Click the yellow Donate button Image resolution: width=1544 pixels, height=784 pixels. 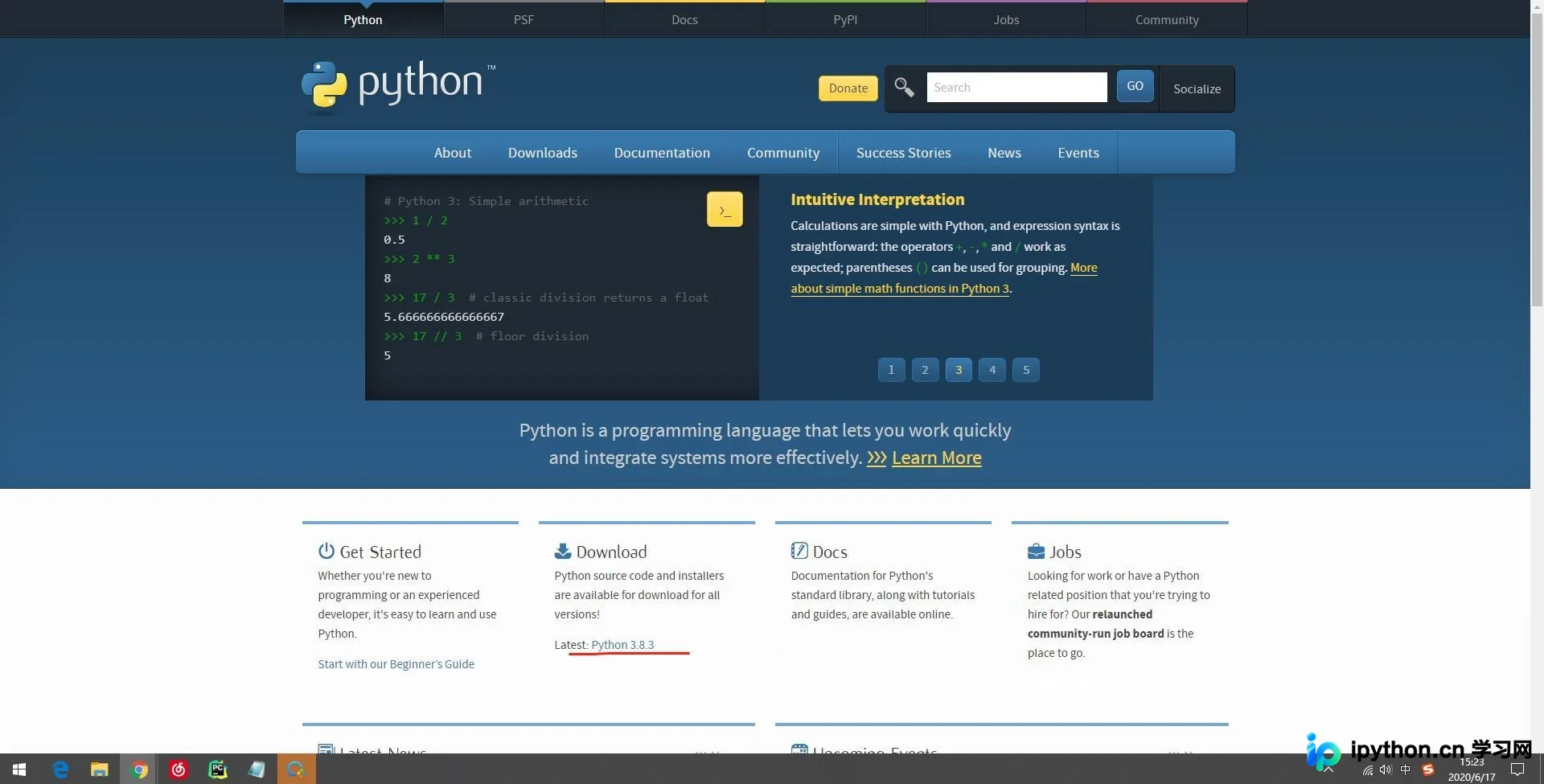click(848, 88)
